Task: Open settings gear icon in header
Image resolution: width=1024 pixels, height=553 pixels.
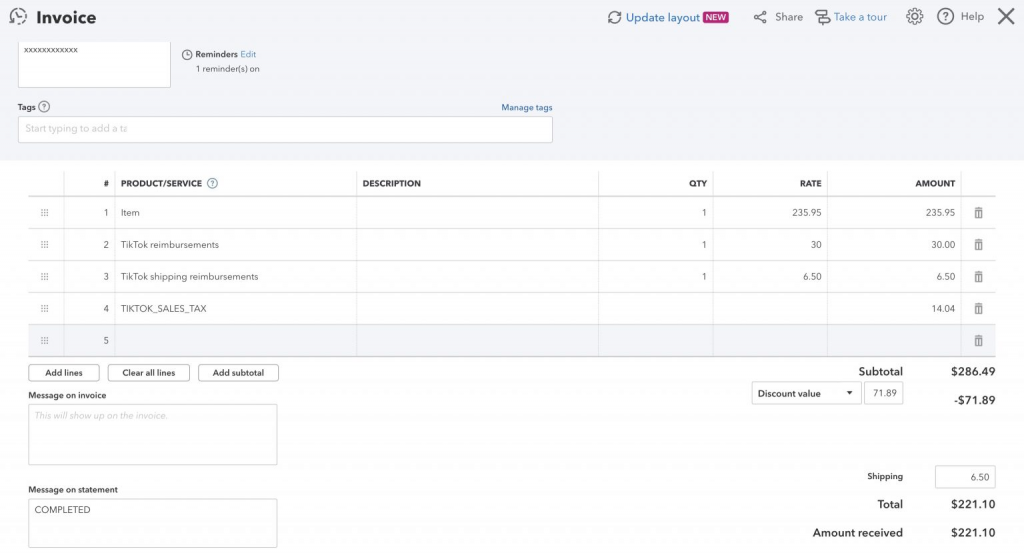Action: point(914,17)
